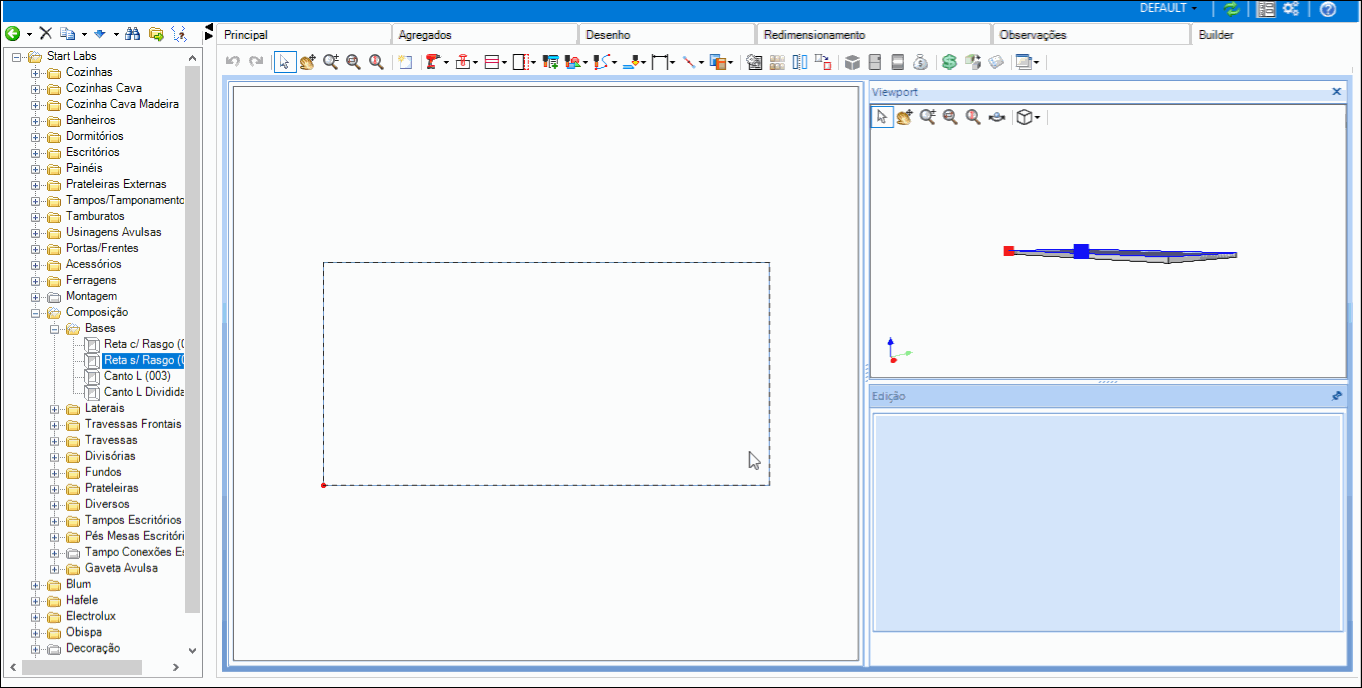Image resolution: width=1362 pixels, height=688 pixels.
Task: Select the pan hand tool in Viewport toolbar
Action: (x=905, y=117)
